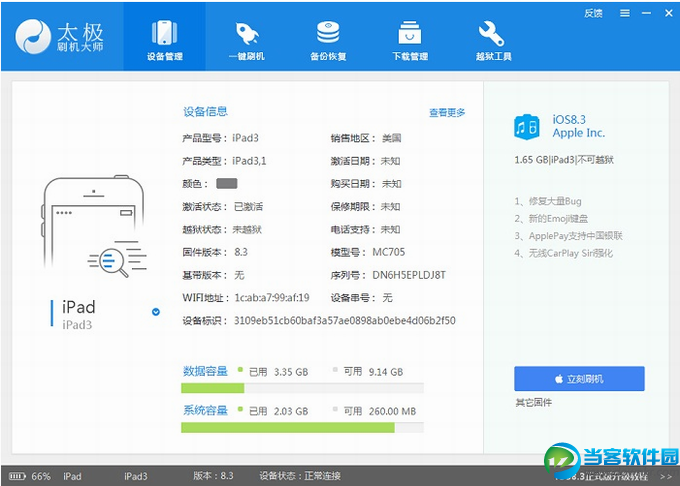
Task: Click the model number MC705
Action: [389, 252]
